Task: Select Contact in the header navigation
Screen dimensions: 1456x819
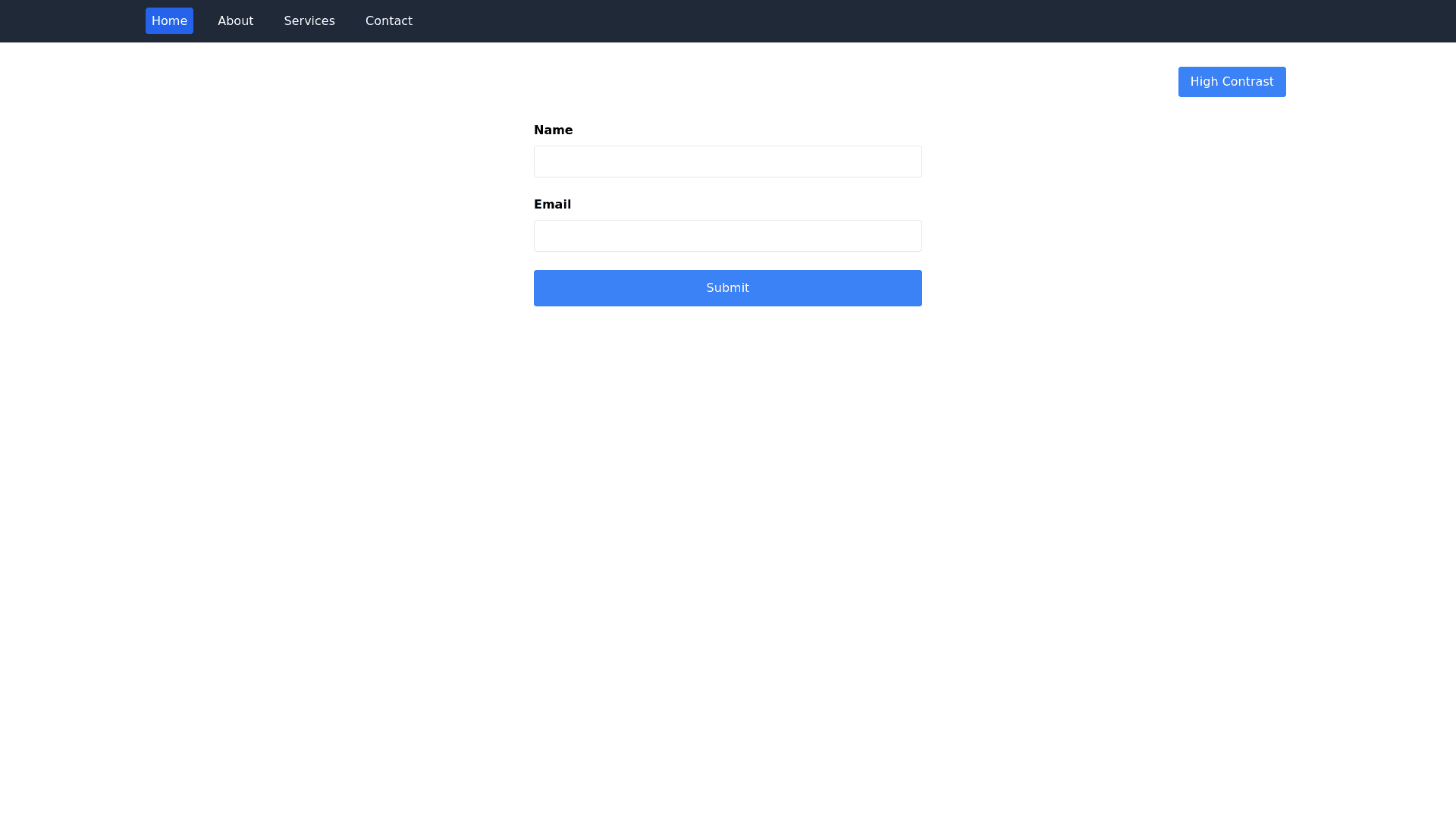Action: pos(388,21)
